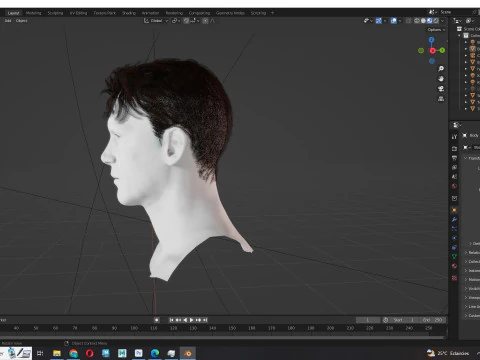Open File Explorer from the taskbar

coord(57,353)
